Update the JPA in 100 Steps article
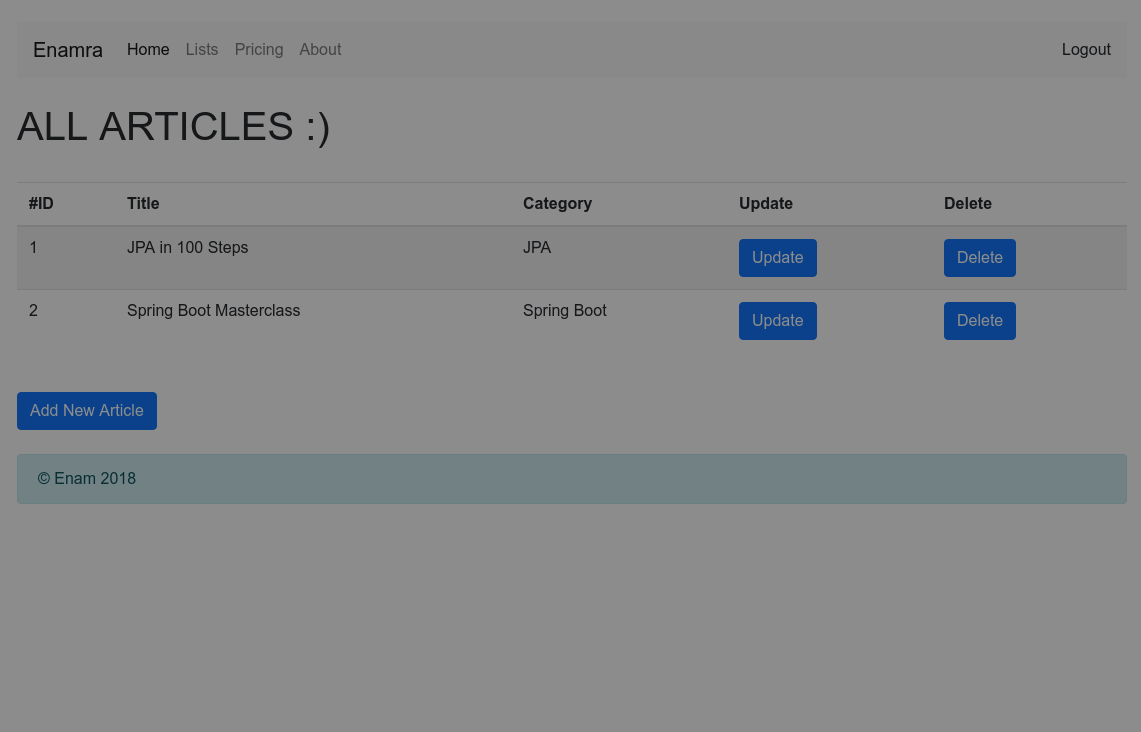The image size is (1141, 732). pyautogui.click(x=777, y=258)
